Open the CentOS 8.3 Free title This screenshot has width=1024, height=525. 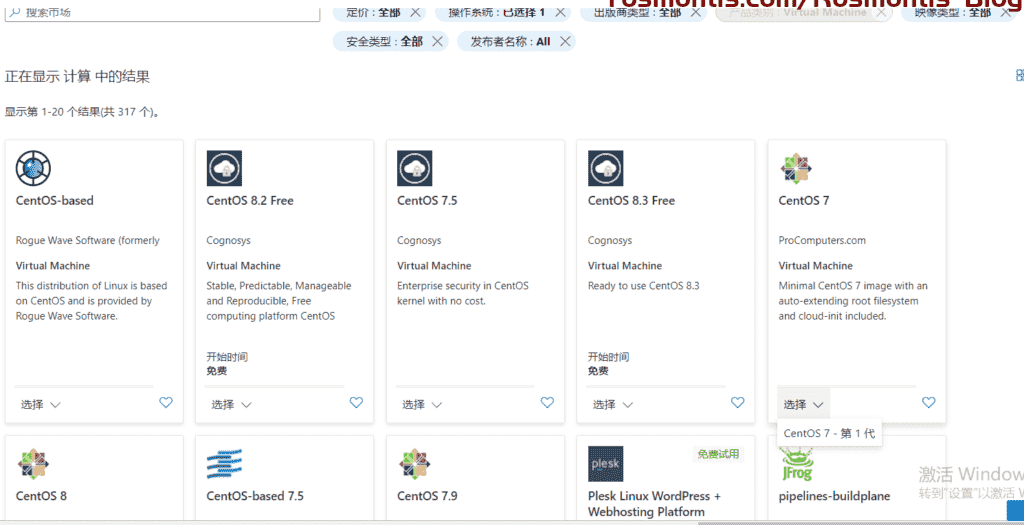631,200
